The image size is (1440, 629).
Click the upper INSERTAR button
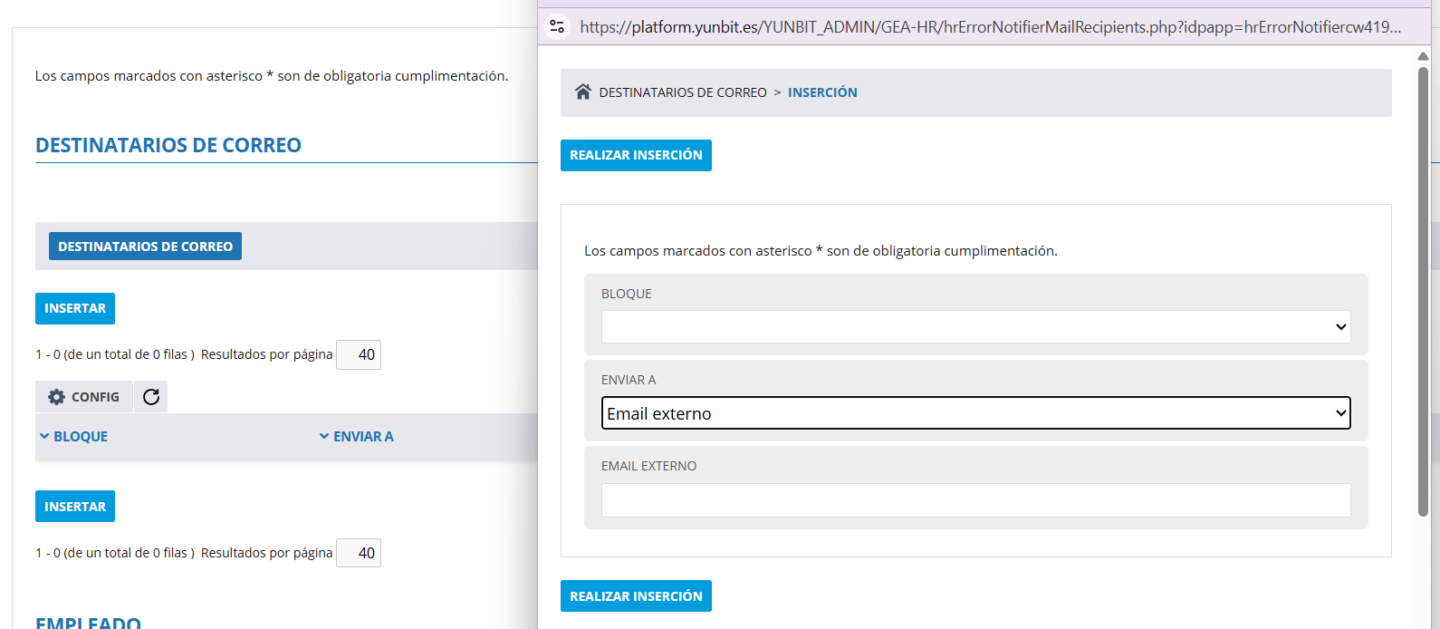[75, 308]
